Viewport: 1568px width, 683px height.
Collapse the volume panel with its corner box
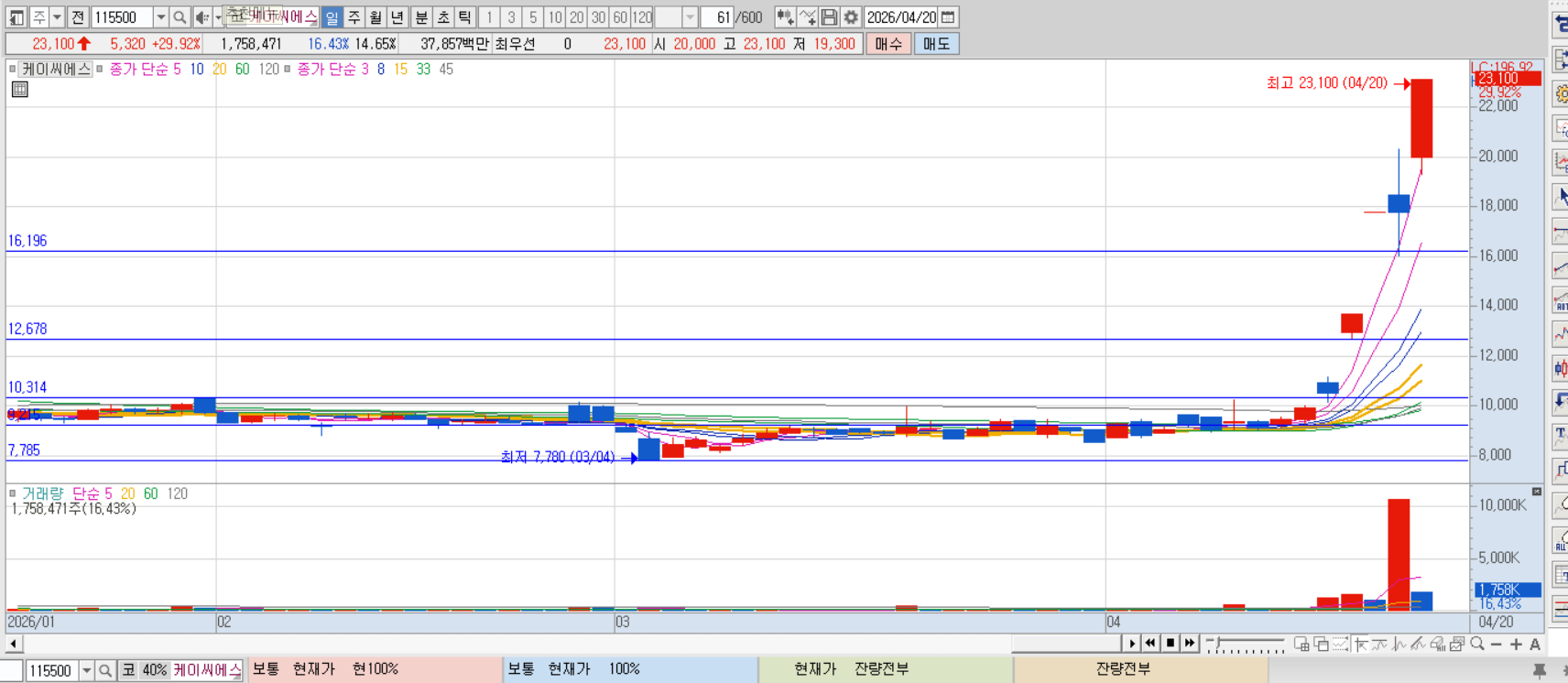coord(1537,493)
